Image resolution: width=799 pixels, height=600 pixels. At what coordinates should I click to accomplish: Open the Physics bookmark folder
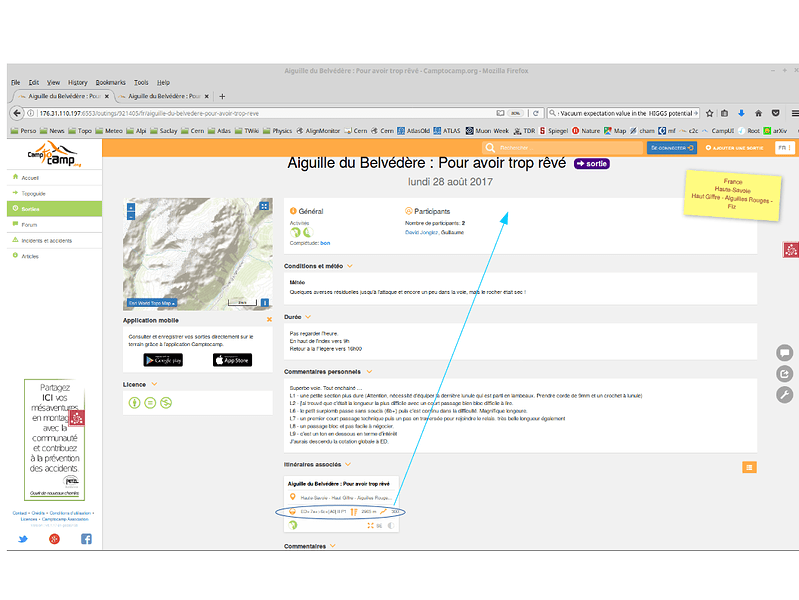click(x=278, y=131)
